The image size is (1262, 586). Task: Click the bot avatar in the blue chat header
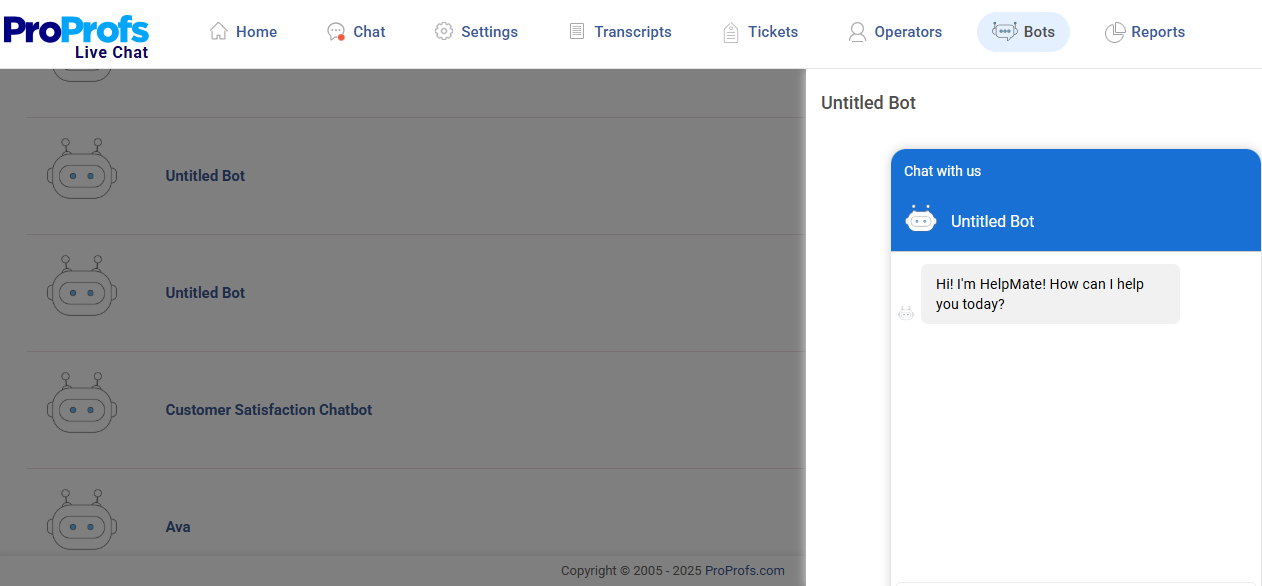click(920, 218)
